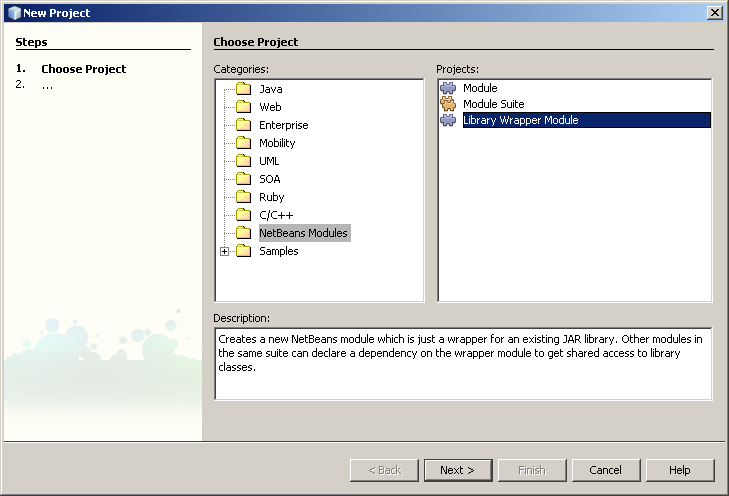Click the Enterprise folder icon
Viewport: 729px width, 496px height.
[x=243, y=125]
